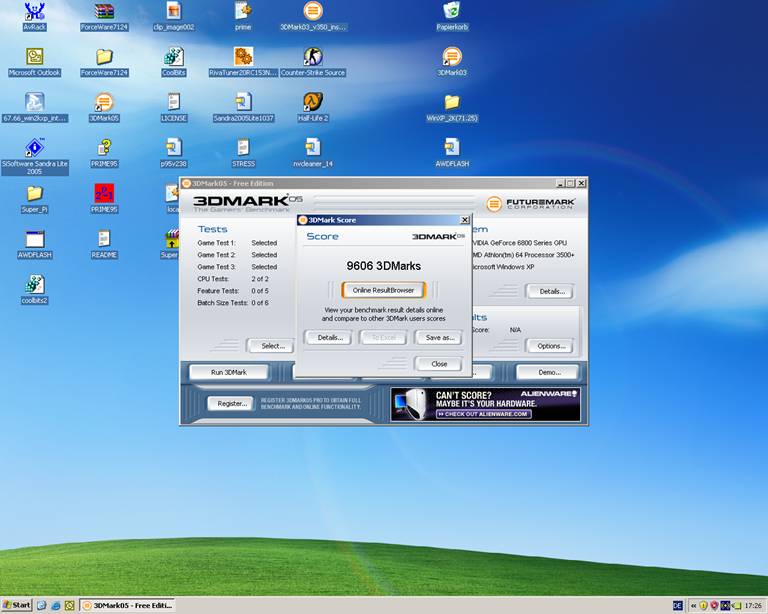
Task: Select the LICENSE text file icon
Action: 174,108
